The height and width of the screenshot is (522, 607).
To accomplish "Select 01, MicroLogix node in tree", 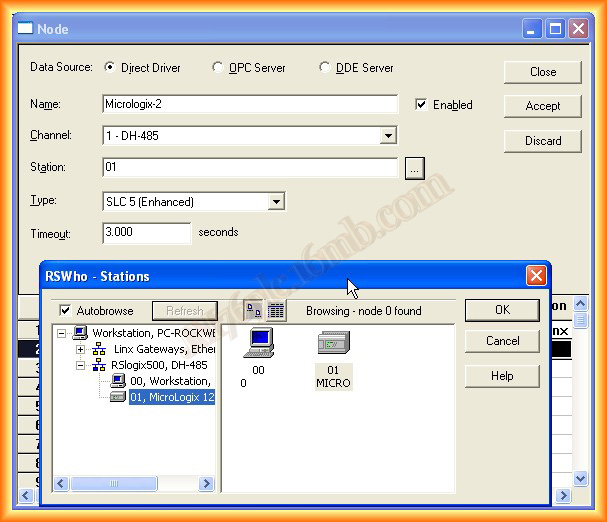I will tap(171, 397).
